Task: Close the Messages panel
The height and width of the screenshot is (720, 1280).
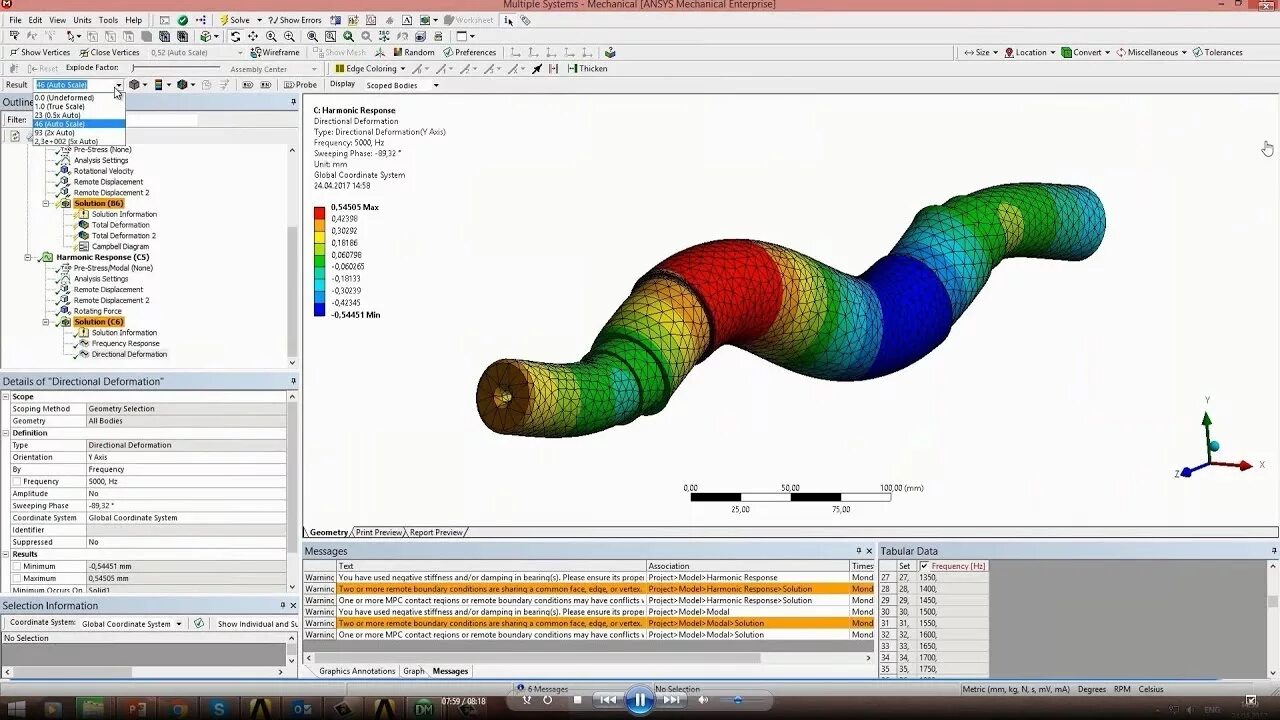Action: click(869, 551)
